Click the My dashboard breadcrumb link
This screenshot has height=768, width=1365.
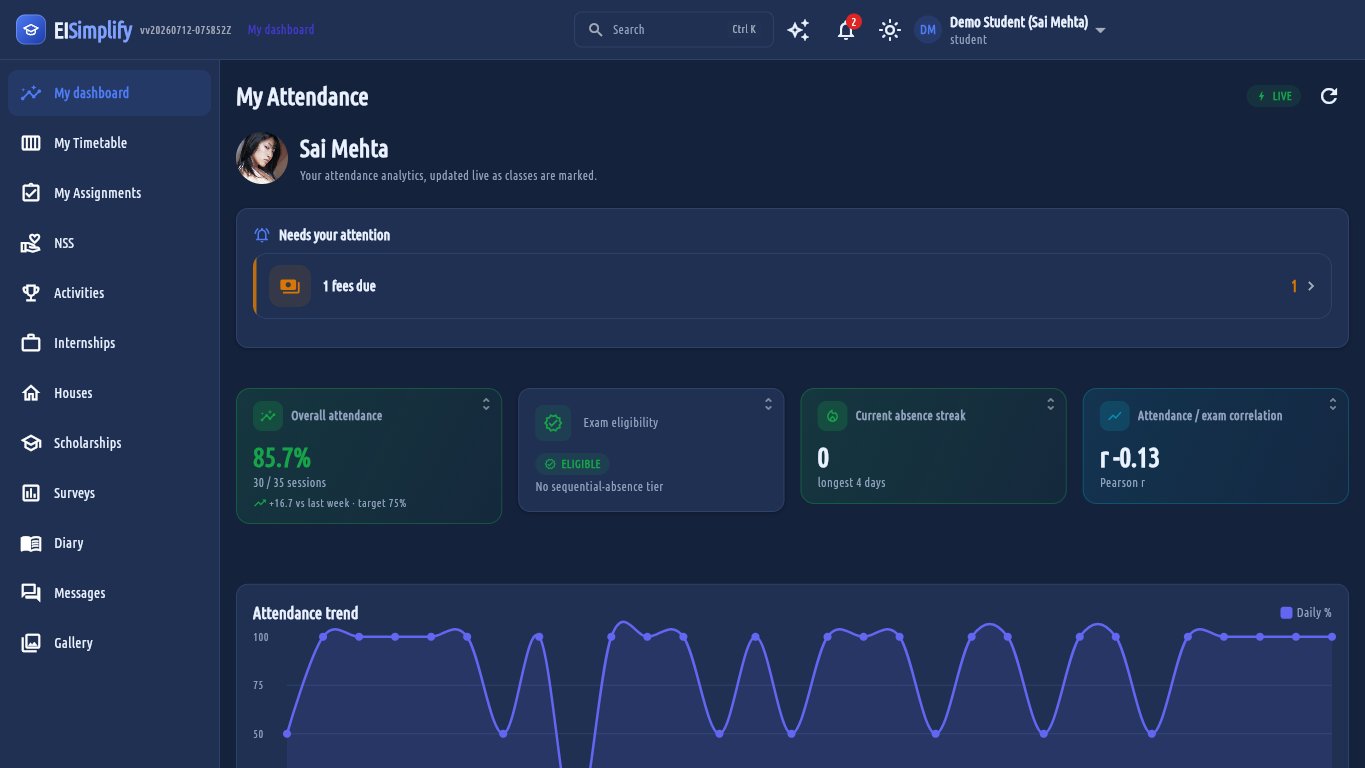click(281, 30)
